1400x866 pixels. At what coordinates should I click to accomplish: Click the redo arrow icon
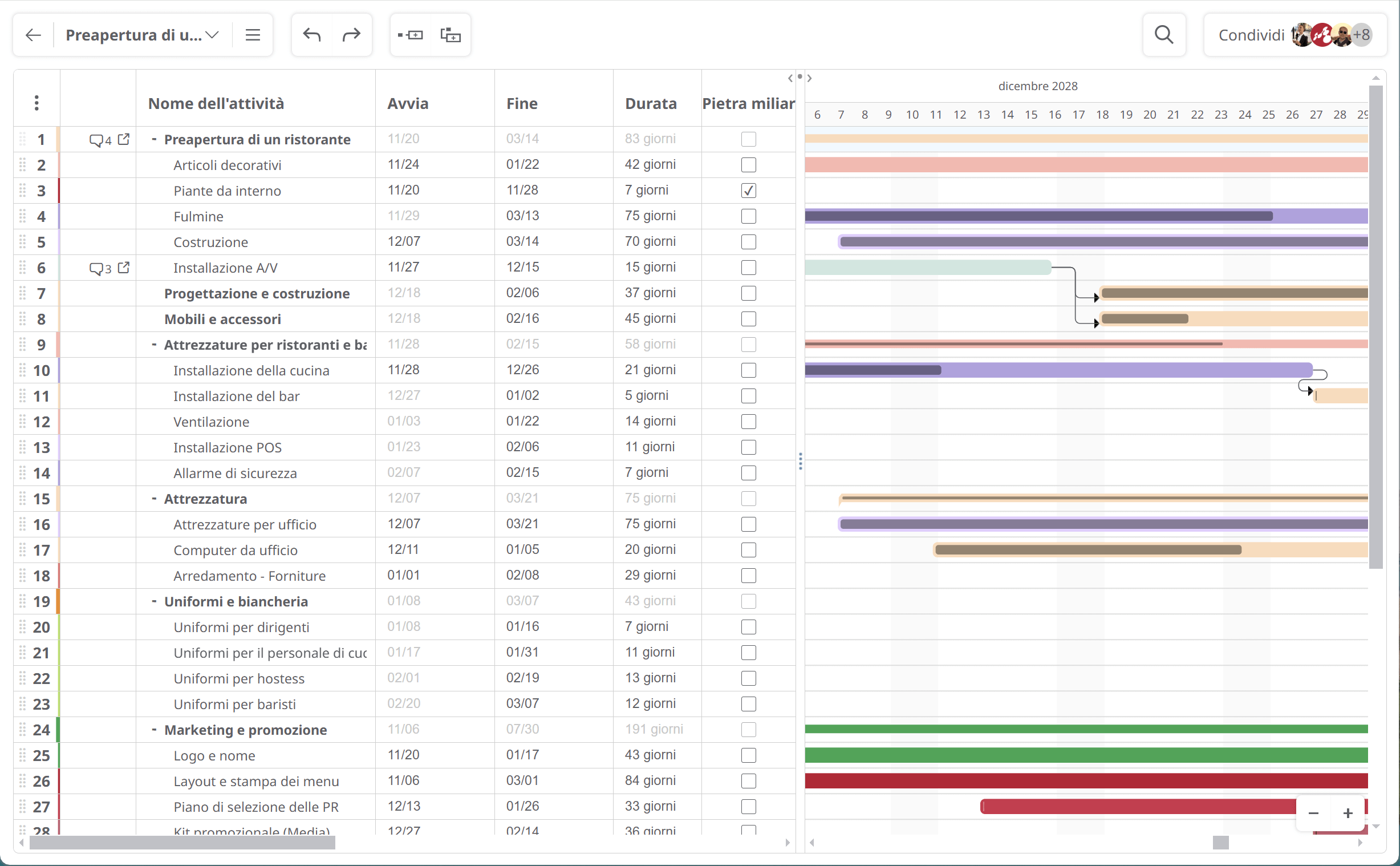click(x=352, y=35)
